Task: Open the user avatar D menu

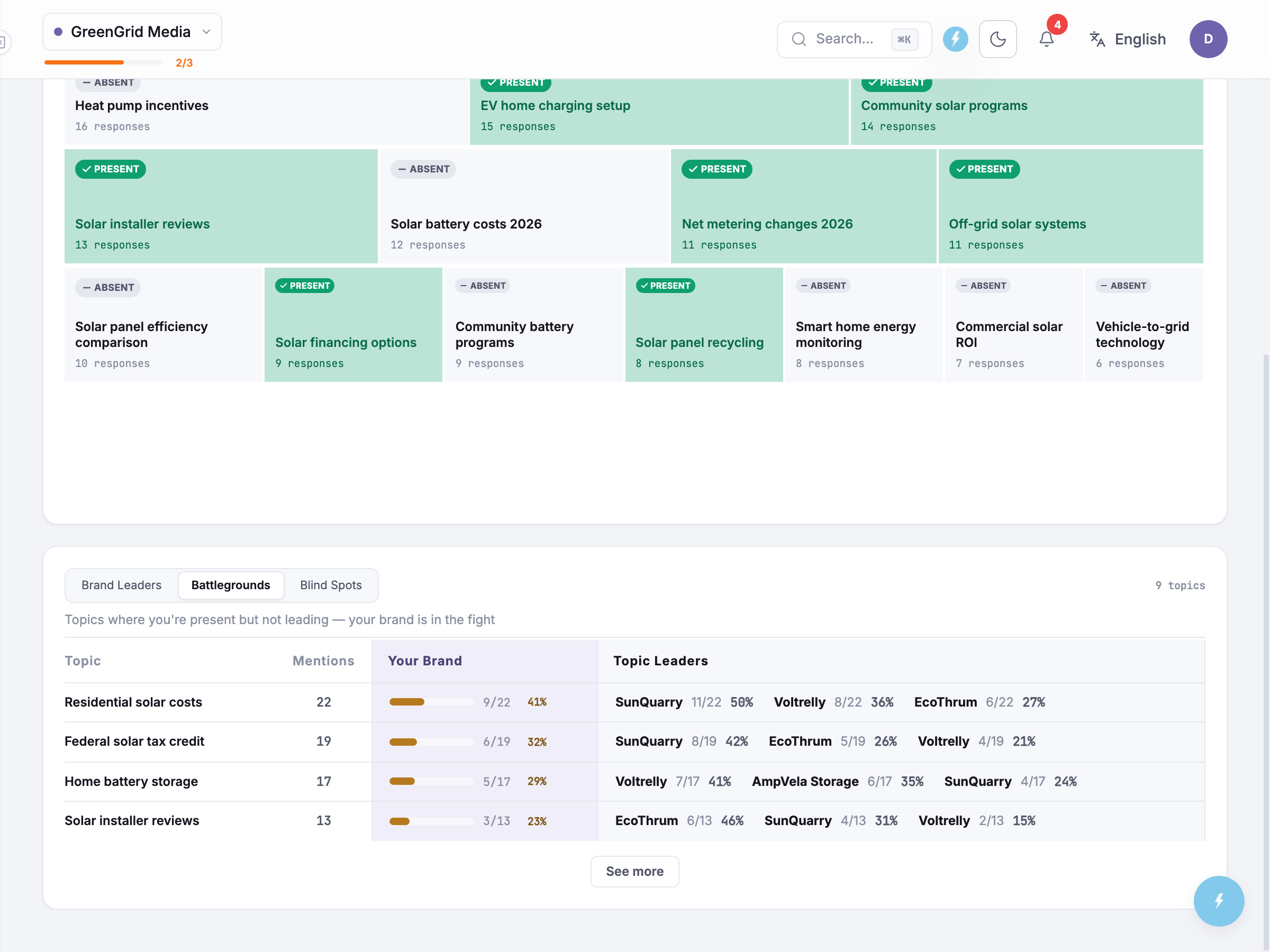Action: tap(1208, 39)
